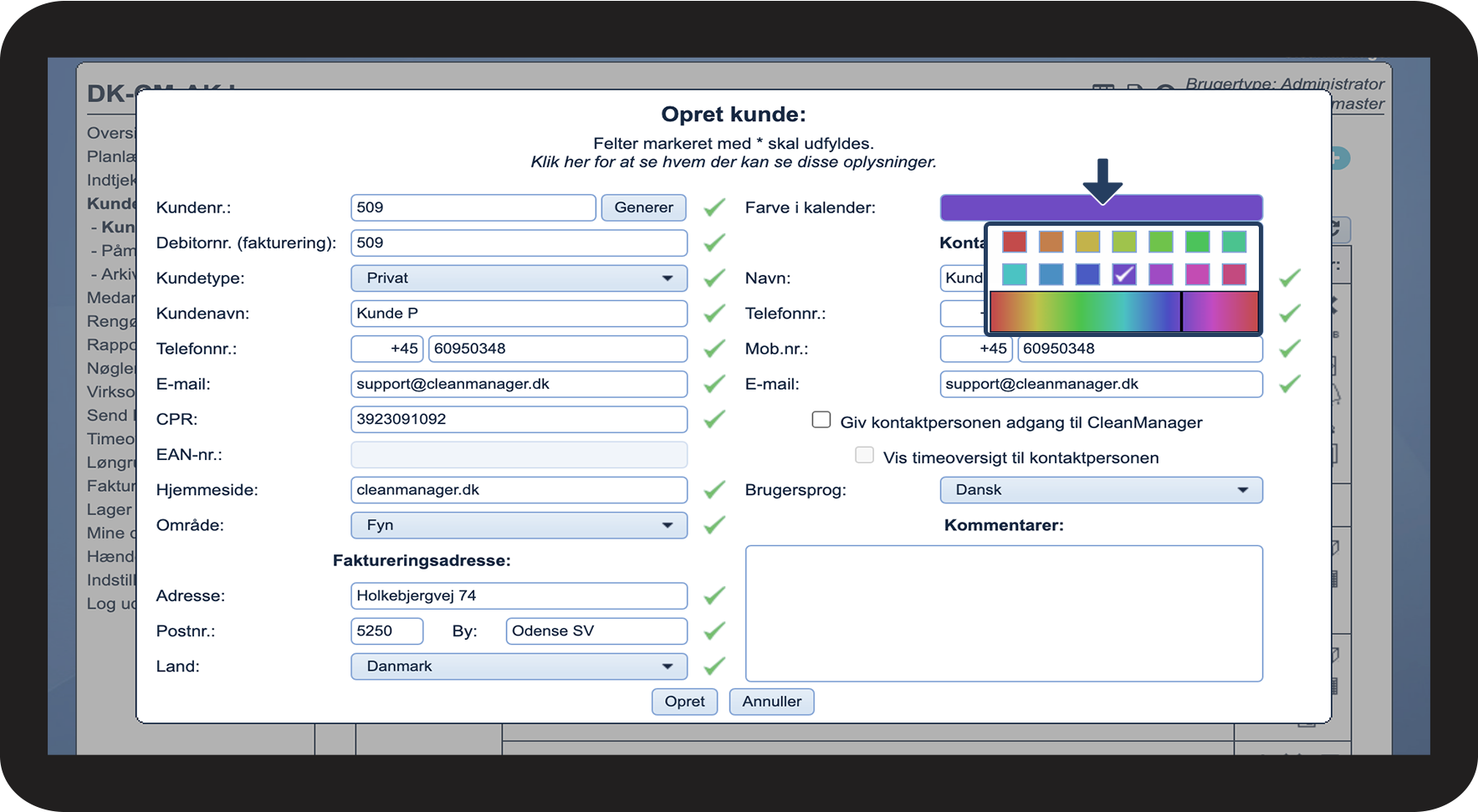
Task: Open the Kundetype dropdown showing Privat
Action: [519, 278]
